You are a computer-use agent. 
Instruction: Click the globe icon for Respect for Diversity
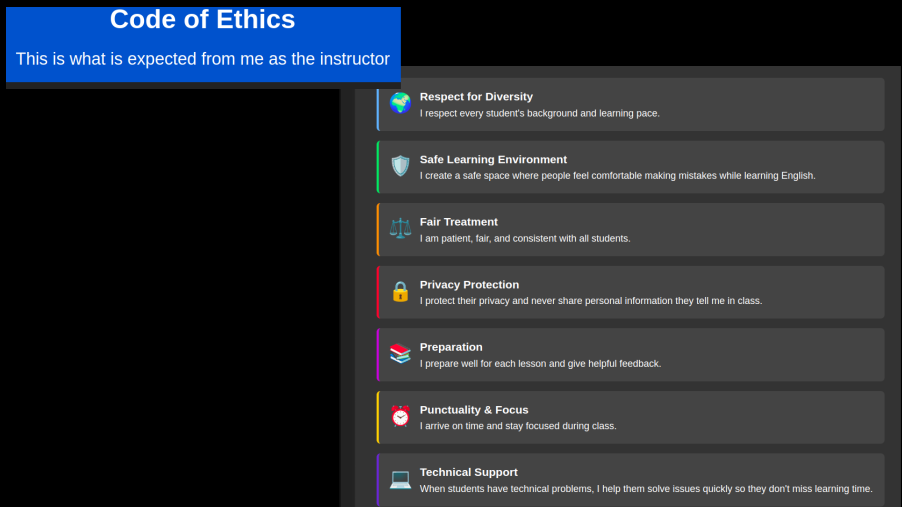pos(400,104)
